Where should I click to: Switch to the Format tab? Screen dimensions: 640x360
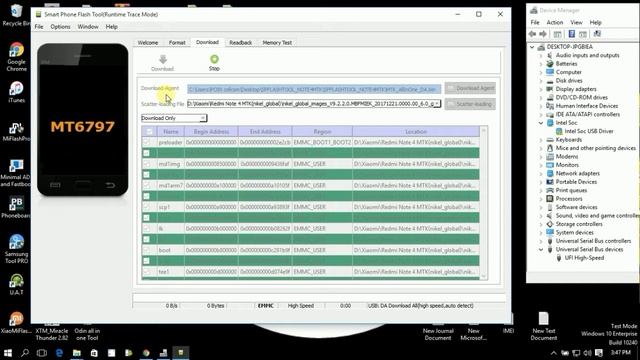tap(177, 42)
